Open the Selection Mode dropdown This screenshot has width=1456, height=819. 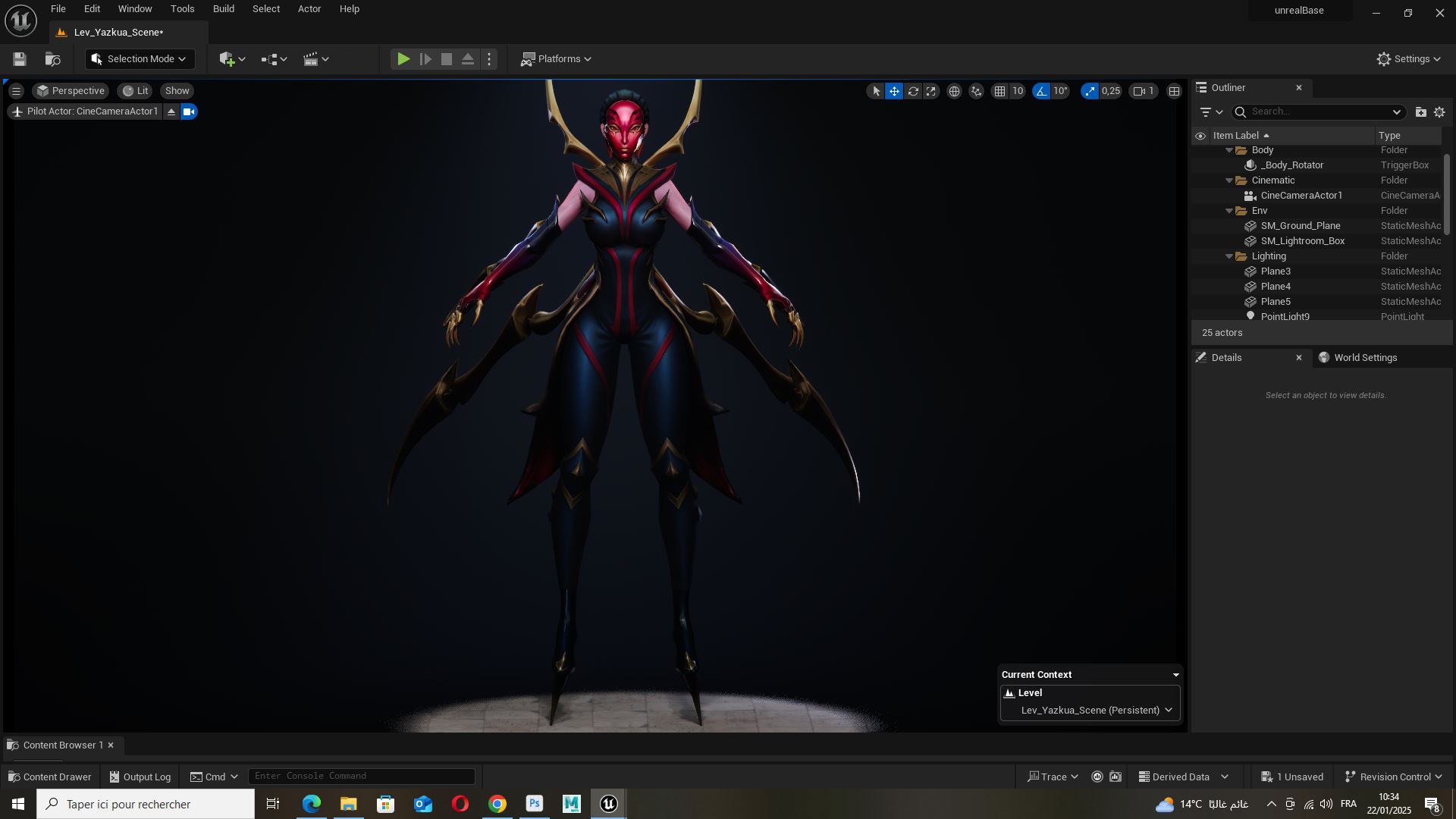pyautogui.click(x=140, y=59)
